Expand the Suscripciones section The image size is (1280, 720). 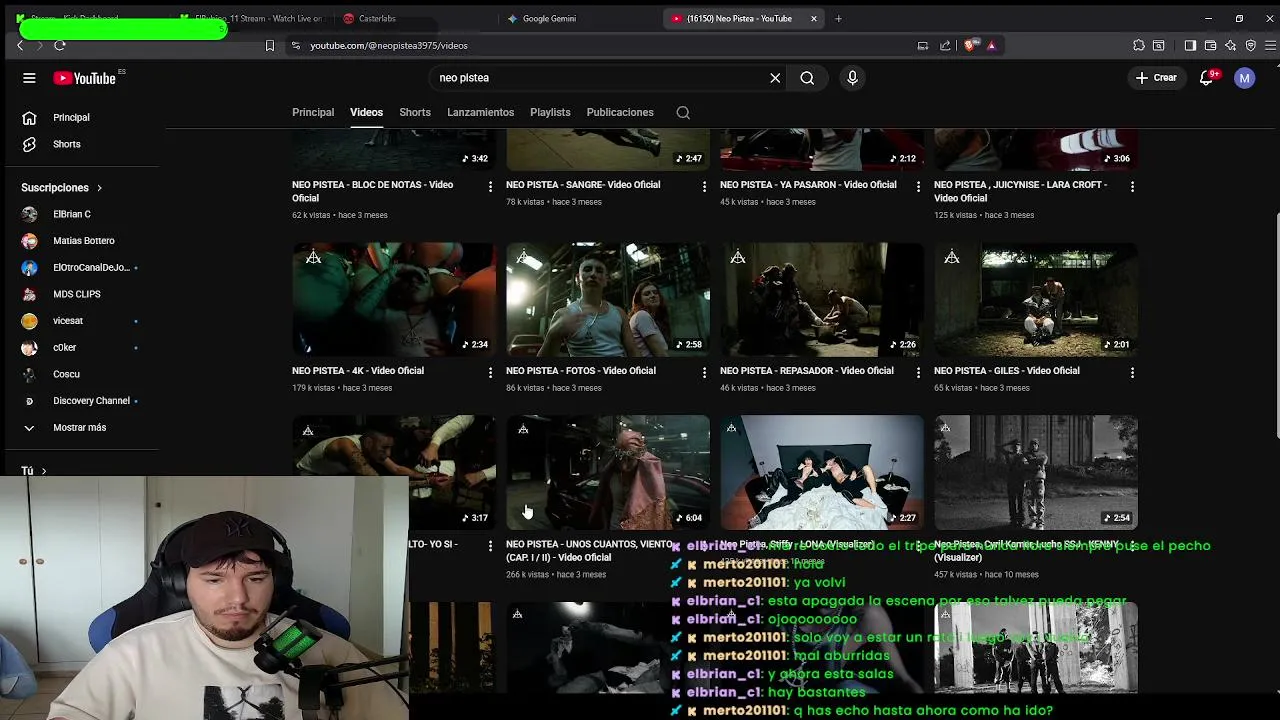pyautogui.click(x=62, y=187)
